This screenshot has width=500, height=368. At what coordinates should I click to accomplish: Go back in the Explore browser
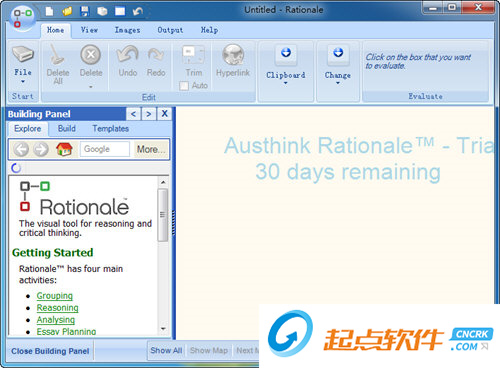pos(21,149)
